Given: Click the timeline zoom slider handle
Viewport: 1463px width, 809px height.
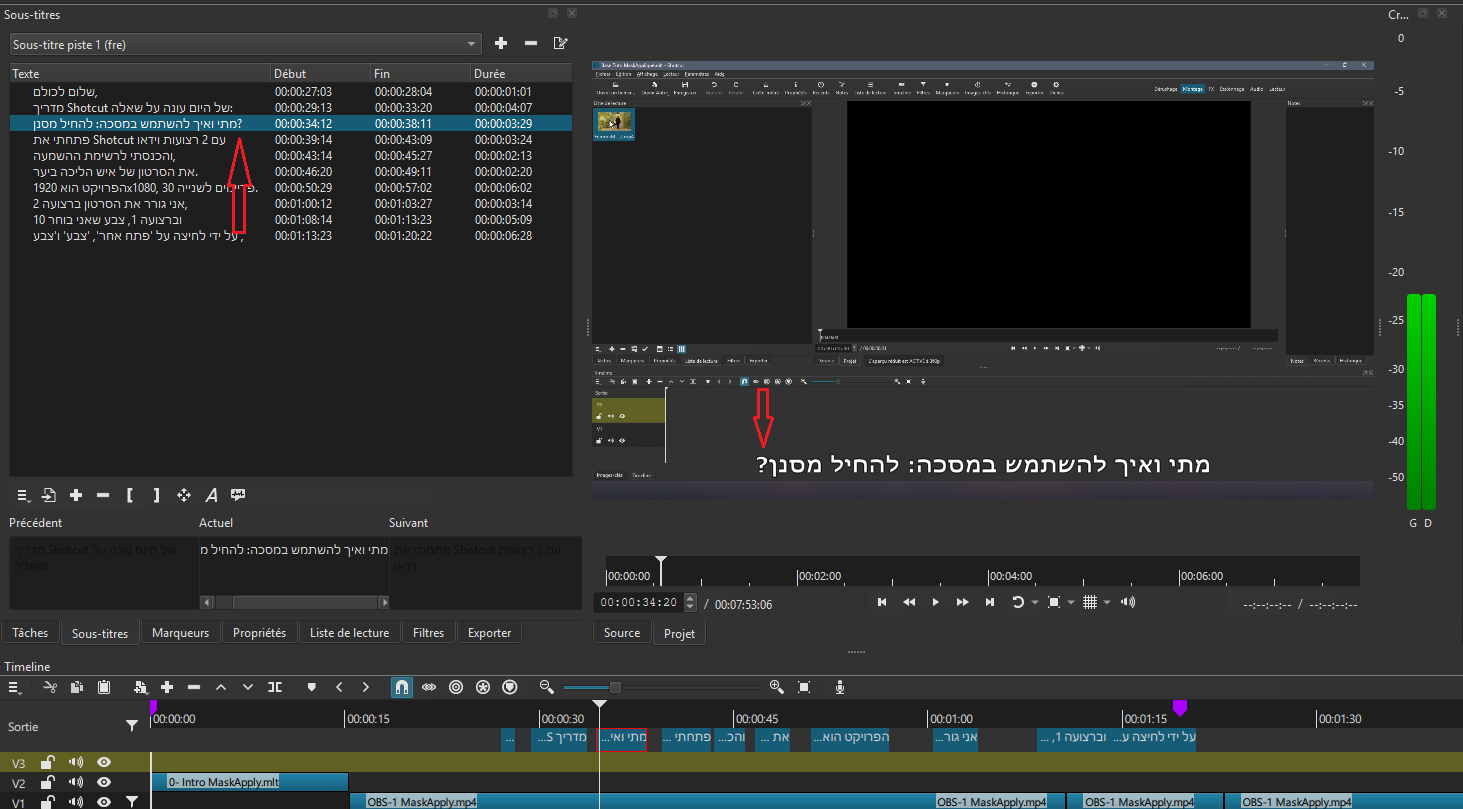Looking at the screenshot, I should click(x=615, y=687).
